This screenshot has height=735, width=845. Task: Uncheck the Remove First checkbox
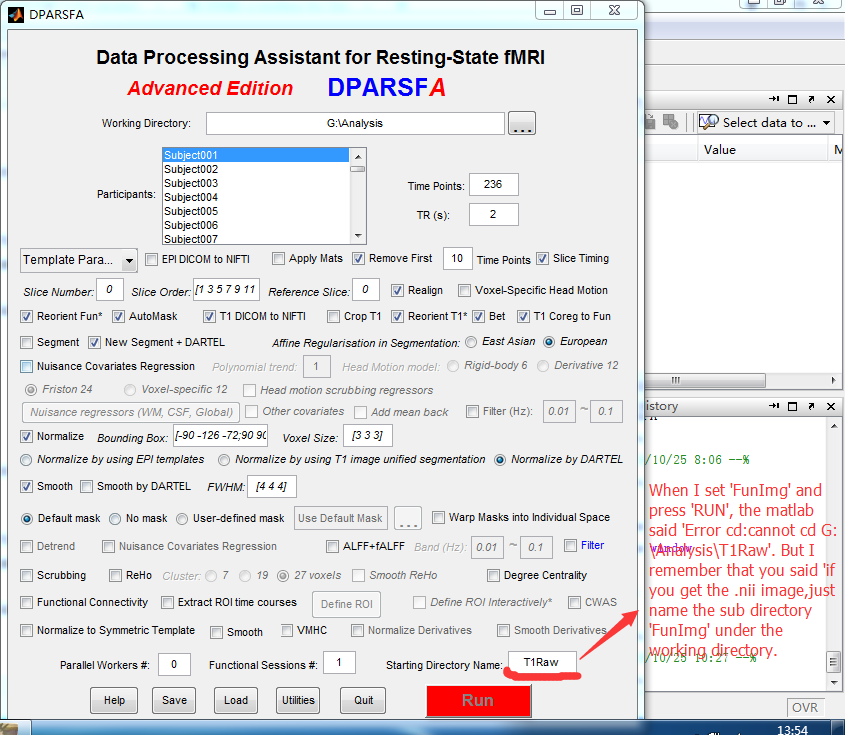tap(358, 259)
